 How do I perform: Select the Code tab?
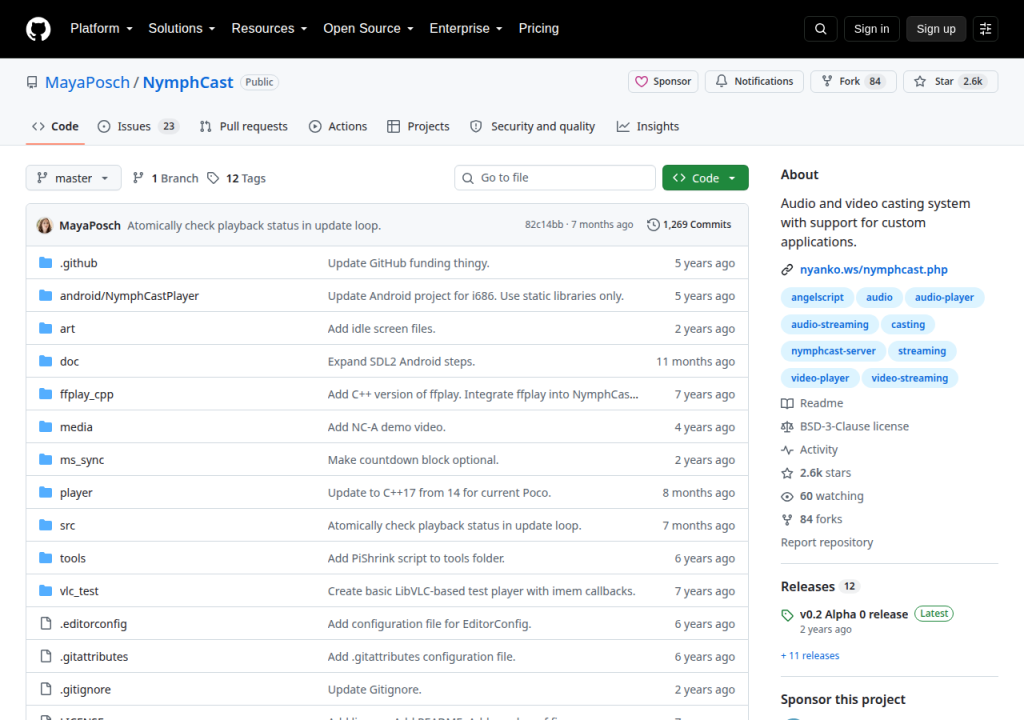[x=56, y=126]
